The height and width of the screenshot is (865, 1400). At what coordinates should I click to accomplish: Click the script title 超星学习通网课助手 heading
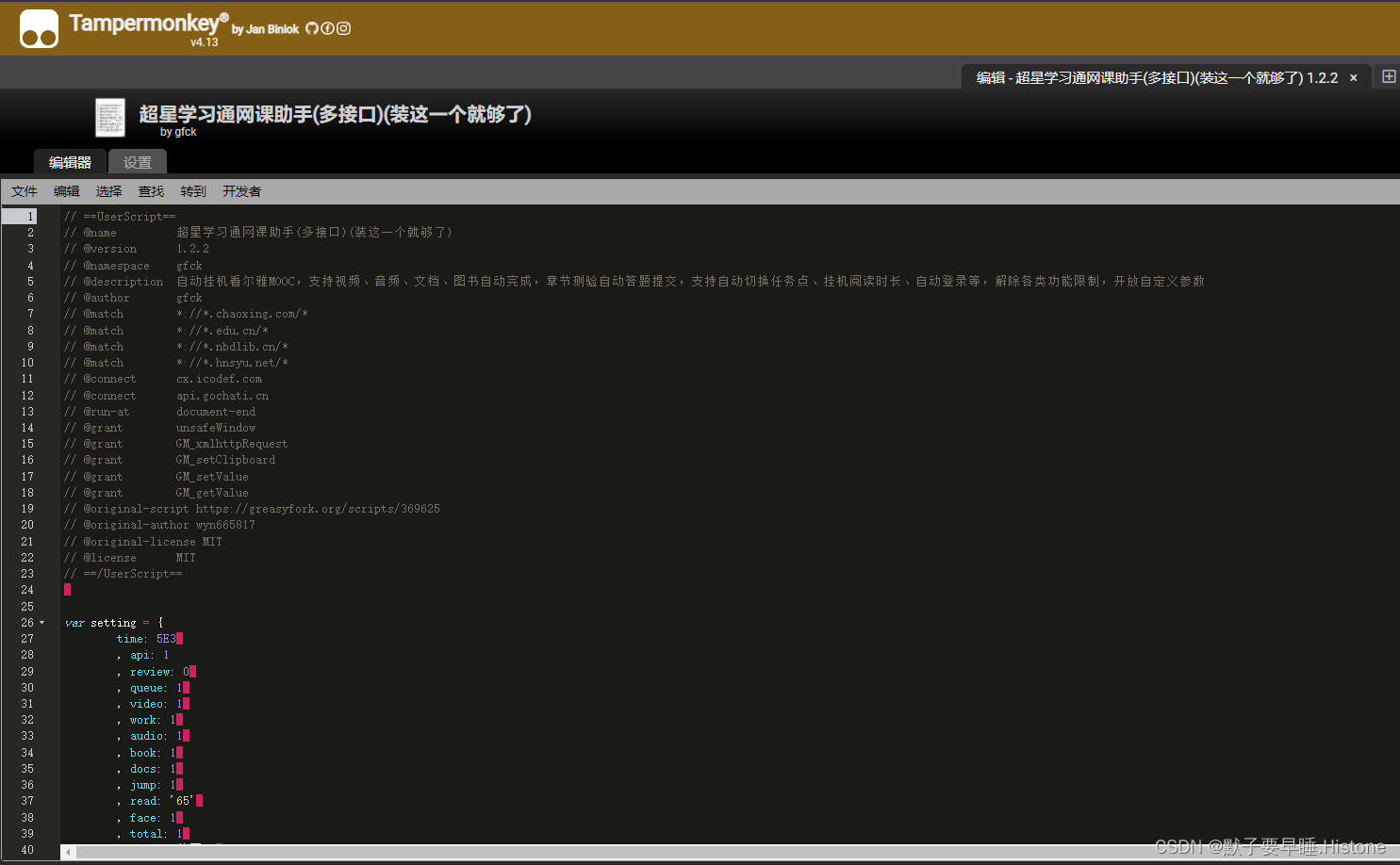coord(336,114)
